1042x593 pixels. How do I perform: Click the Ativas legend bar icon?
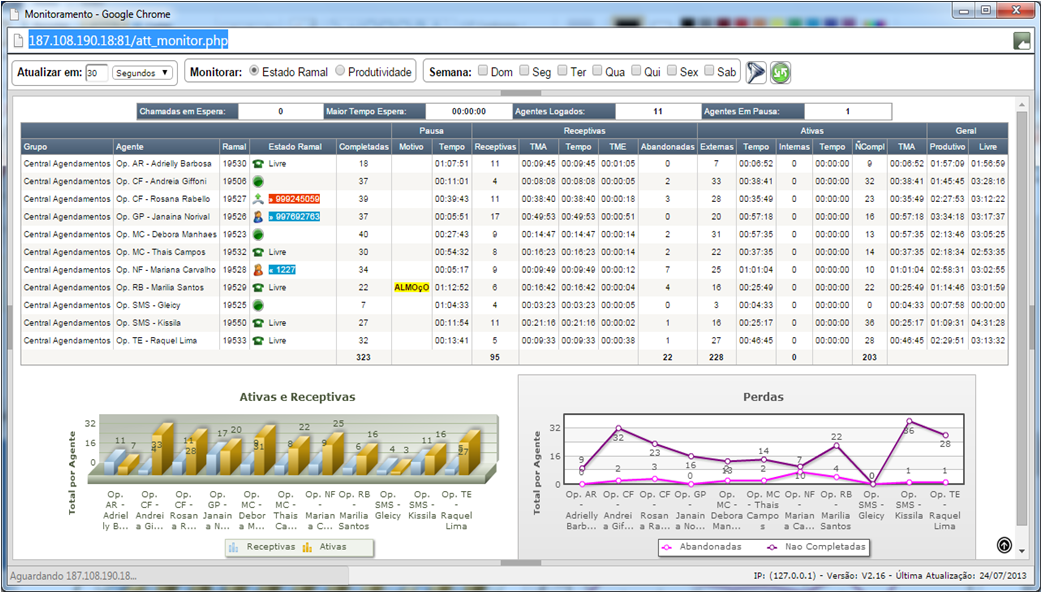tap(306, 547)
